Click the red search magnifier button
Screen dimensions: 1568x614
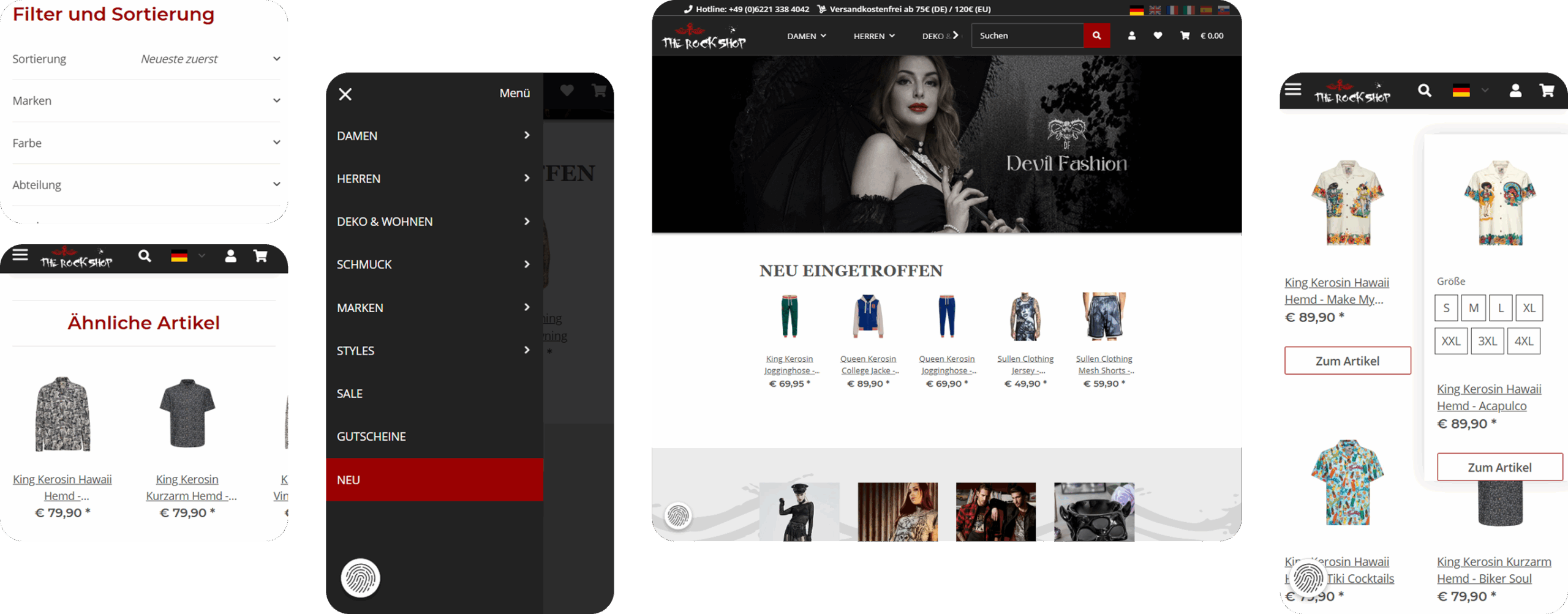[1096, 36]
